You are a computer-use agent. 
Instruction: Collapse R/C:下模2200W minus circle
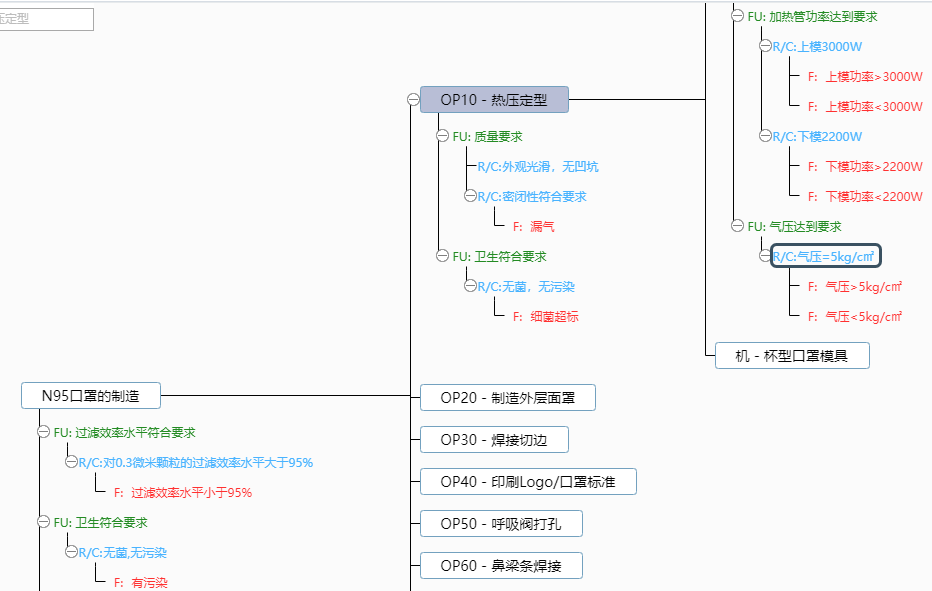(765, 136)
